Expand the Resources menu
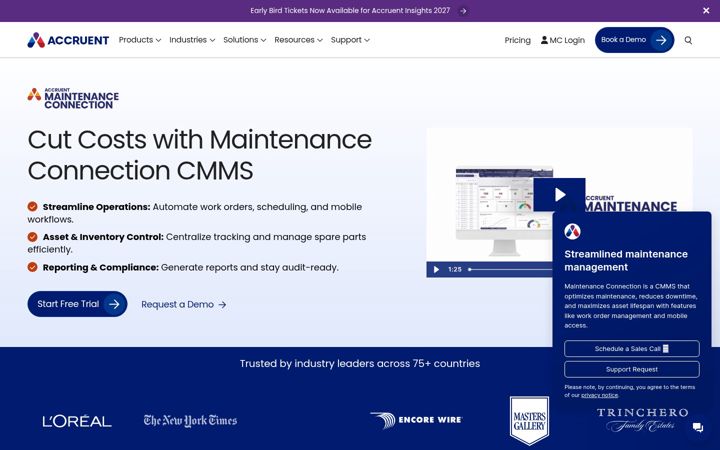This screenshot has width=720, height=450. [298, 40]
